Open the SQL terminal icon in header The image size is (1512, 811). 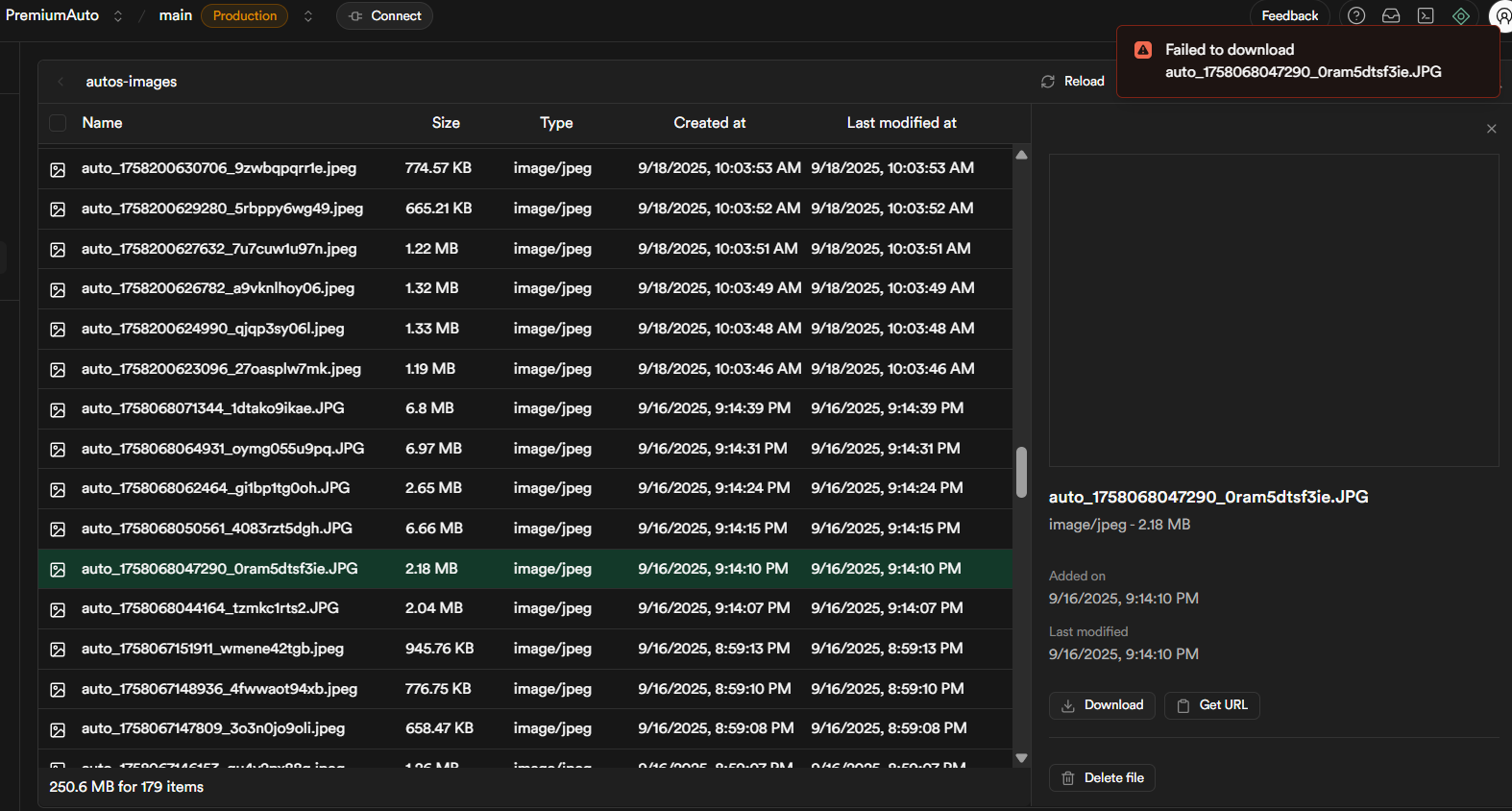point(1426,15)
